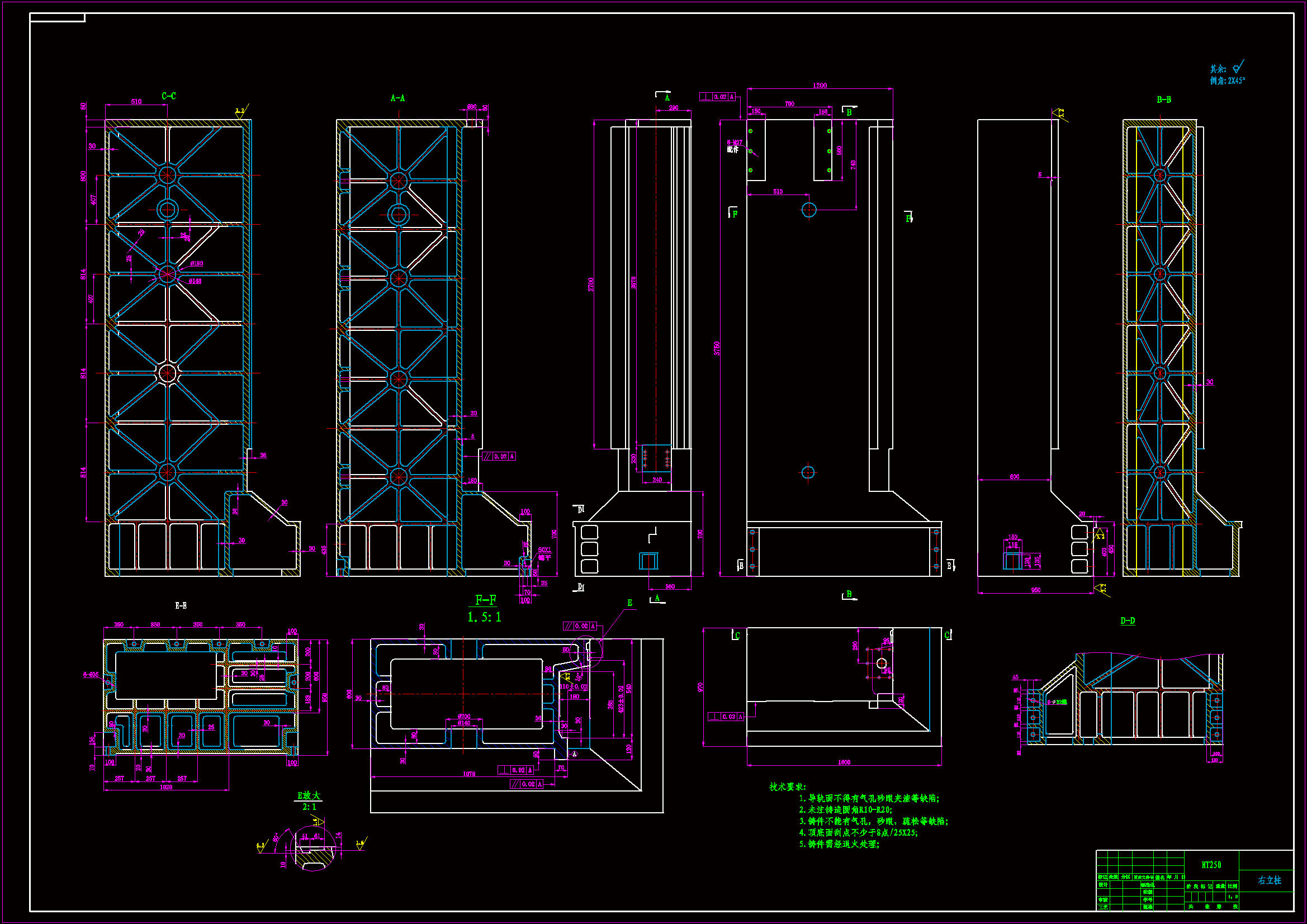
Task: Select the E-E section label text
Action: (x=181, y=606)
